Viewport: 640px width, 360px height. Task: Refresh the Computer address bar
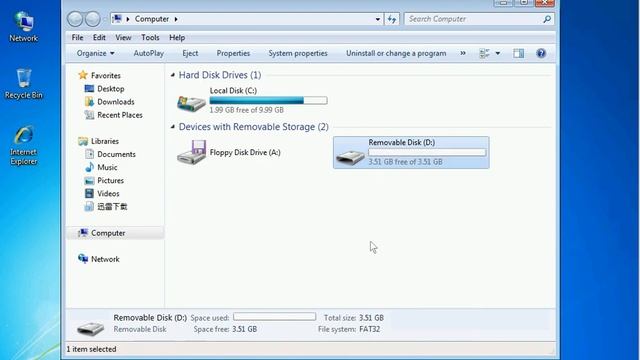[392, 19]
